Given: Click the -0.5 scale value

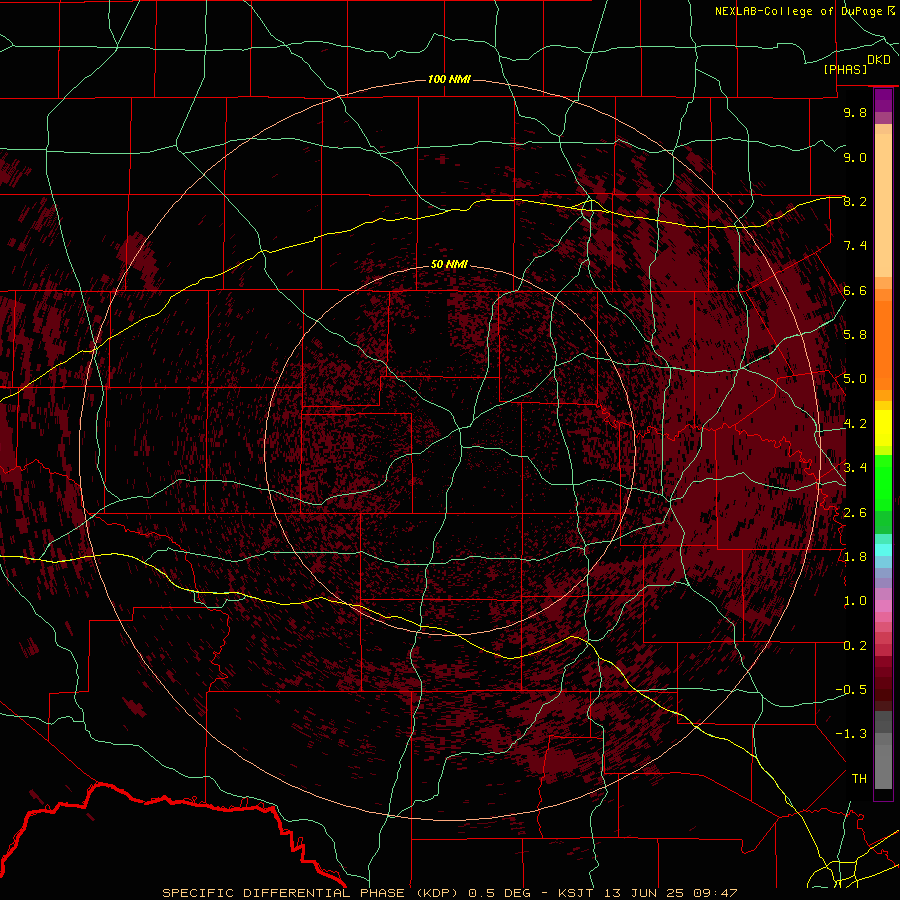Looking at the screenshot, I should pyautogui.click(x=851, y=689).
